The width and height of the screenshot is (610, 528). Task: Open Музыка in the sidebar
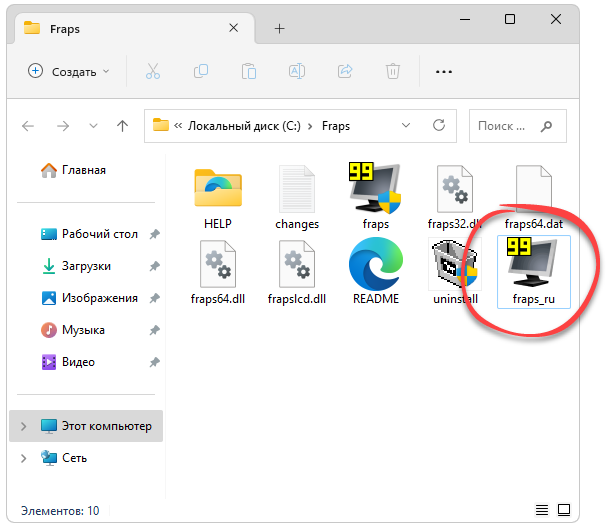[73, 330]
